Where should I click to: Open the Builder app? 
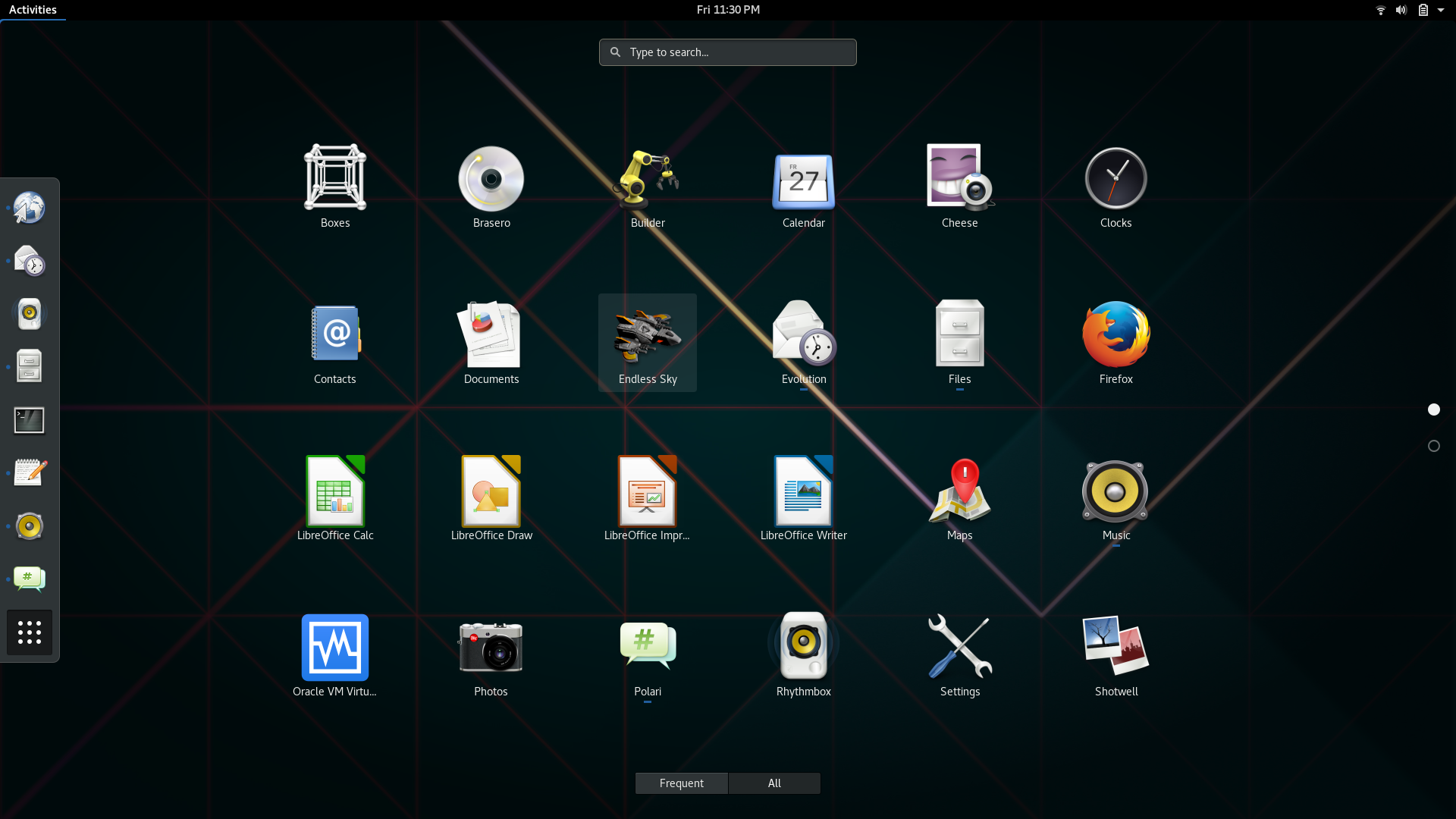click(x=648, y=187)
